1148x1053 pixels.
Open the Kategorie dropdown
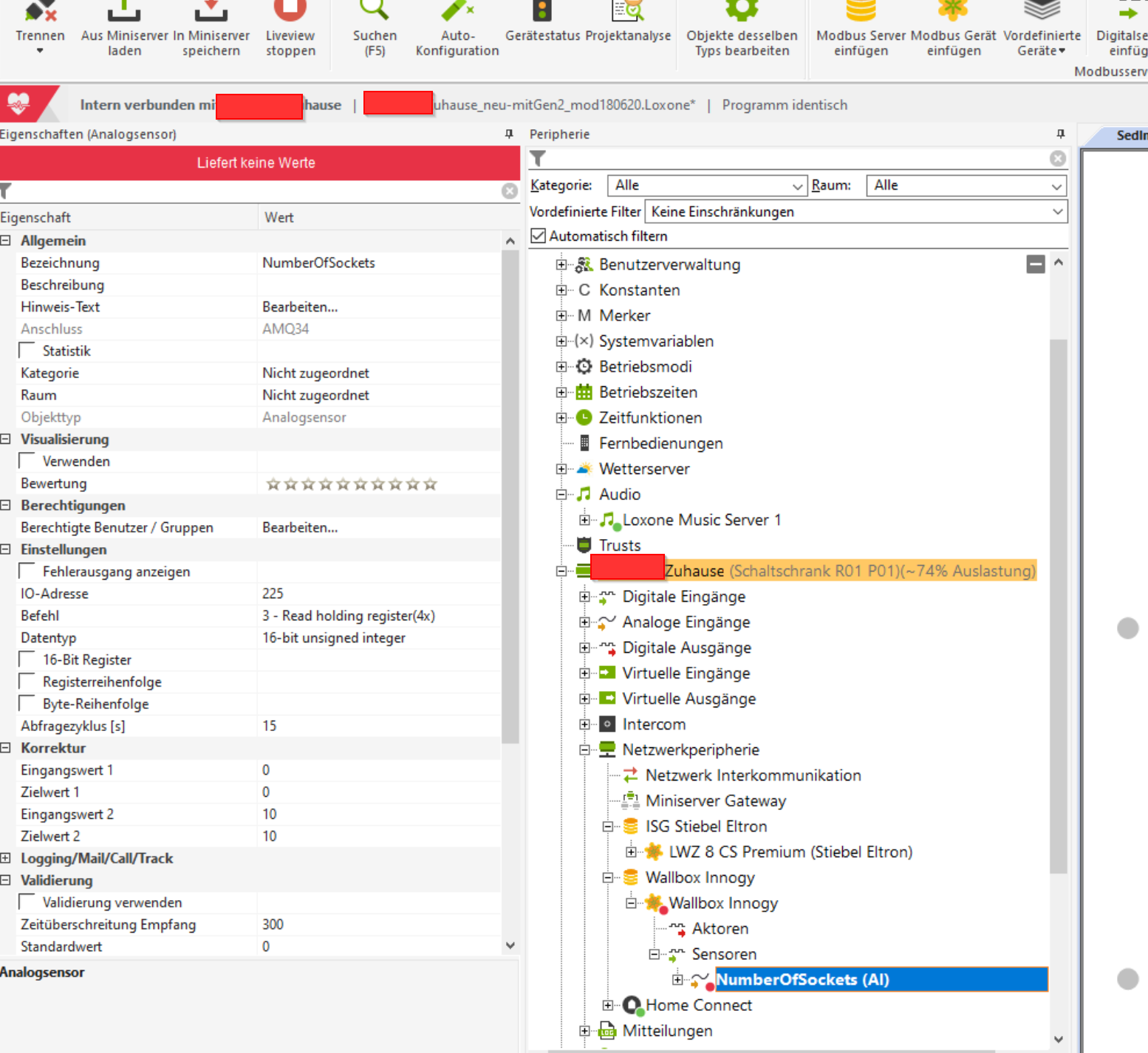pos(705,185)
